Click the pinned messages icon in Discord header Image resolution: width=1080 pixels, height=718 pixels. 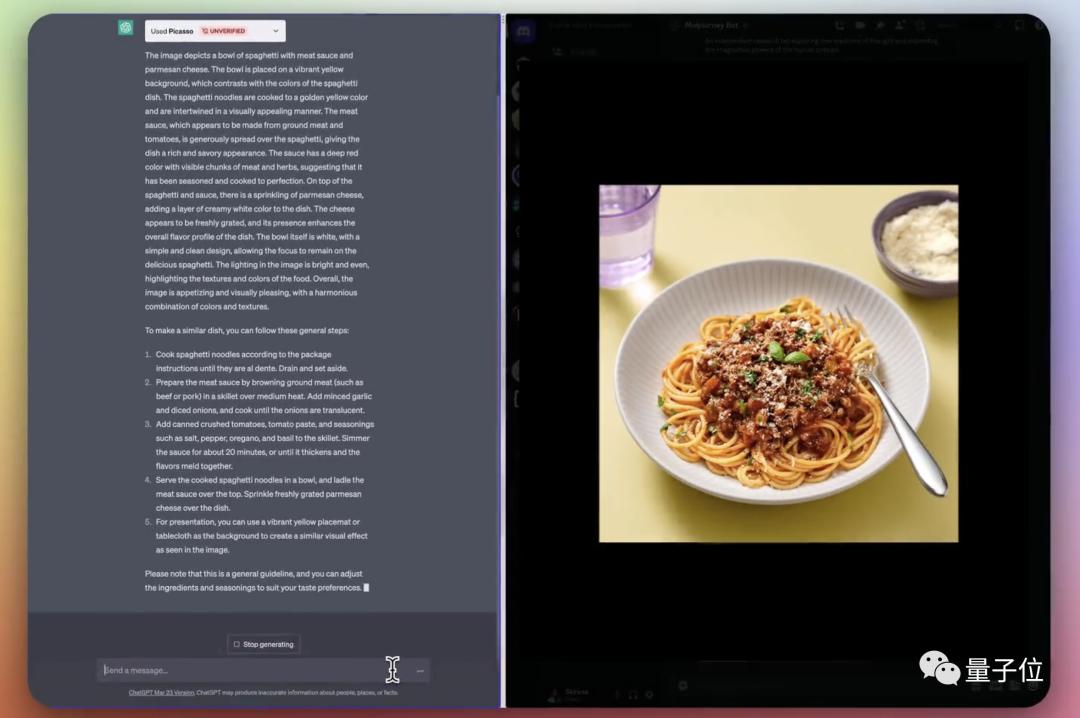880,25
